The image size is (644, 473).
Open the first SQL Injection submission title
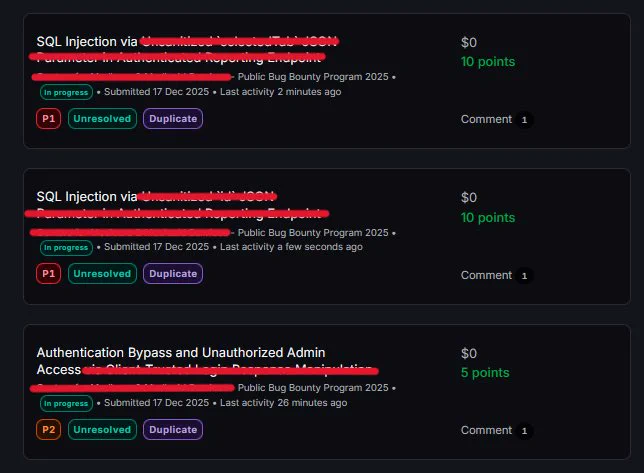pos(87,41)
